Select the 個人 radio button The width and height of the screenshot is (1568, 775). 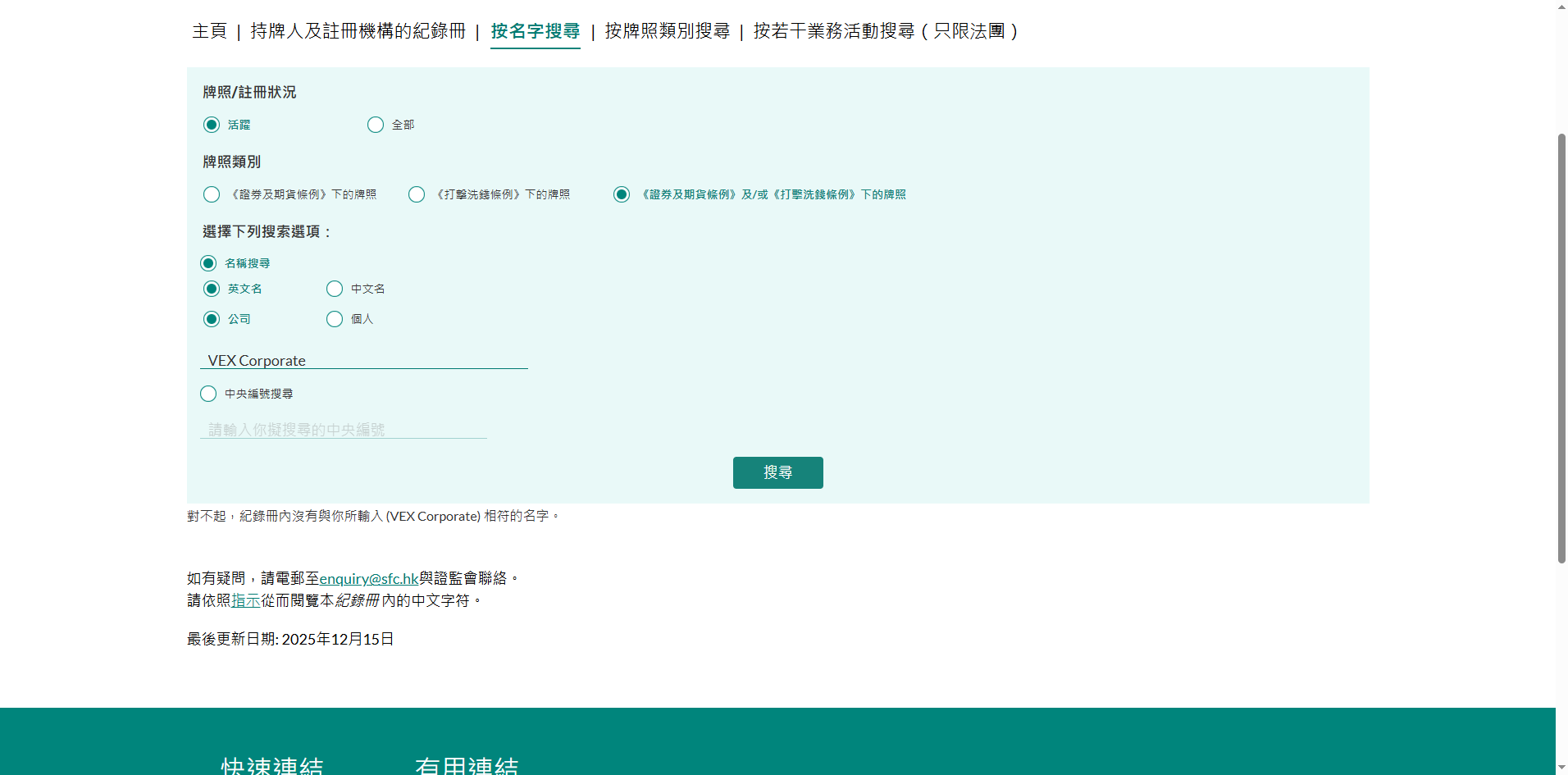tap(335, 319)
